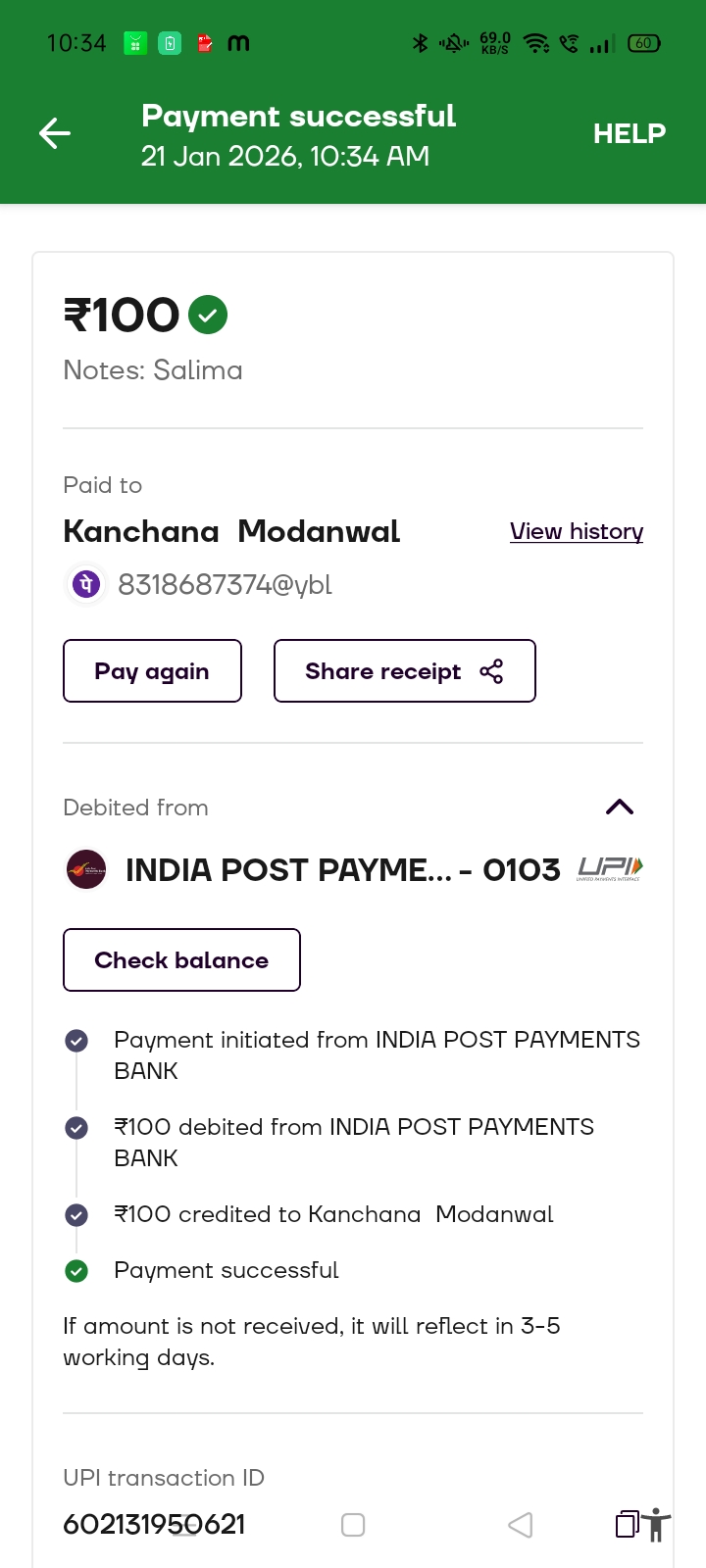Click the Pay again button
The width and height of the screenshot is (706, 1568).
pos(152,671)
